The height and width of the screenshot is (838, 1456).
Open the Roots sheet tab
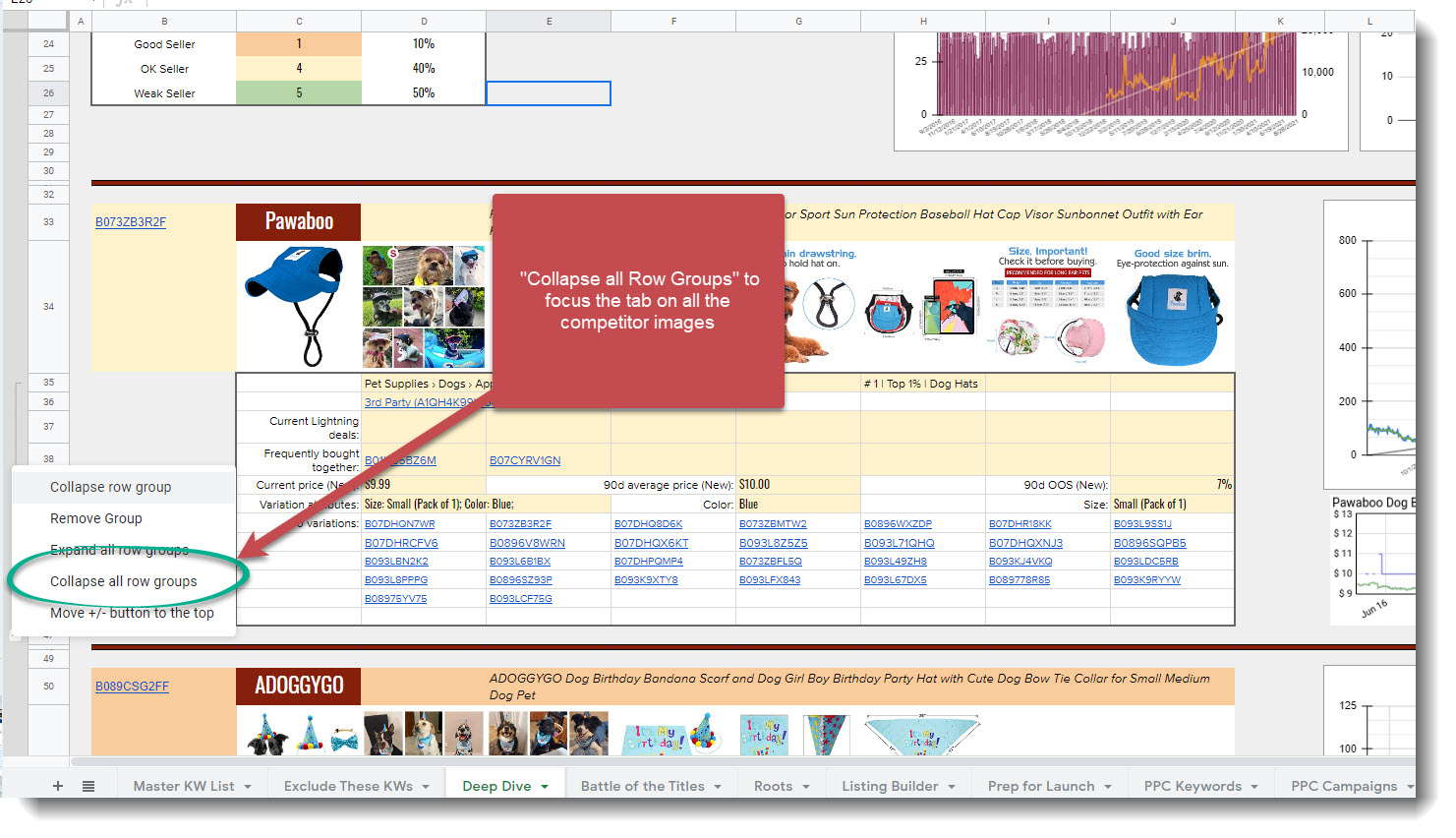coord(773,786)
